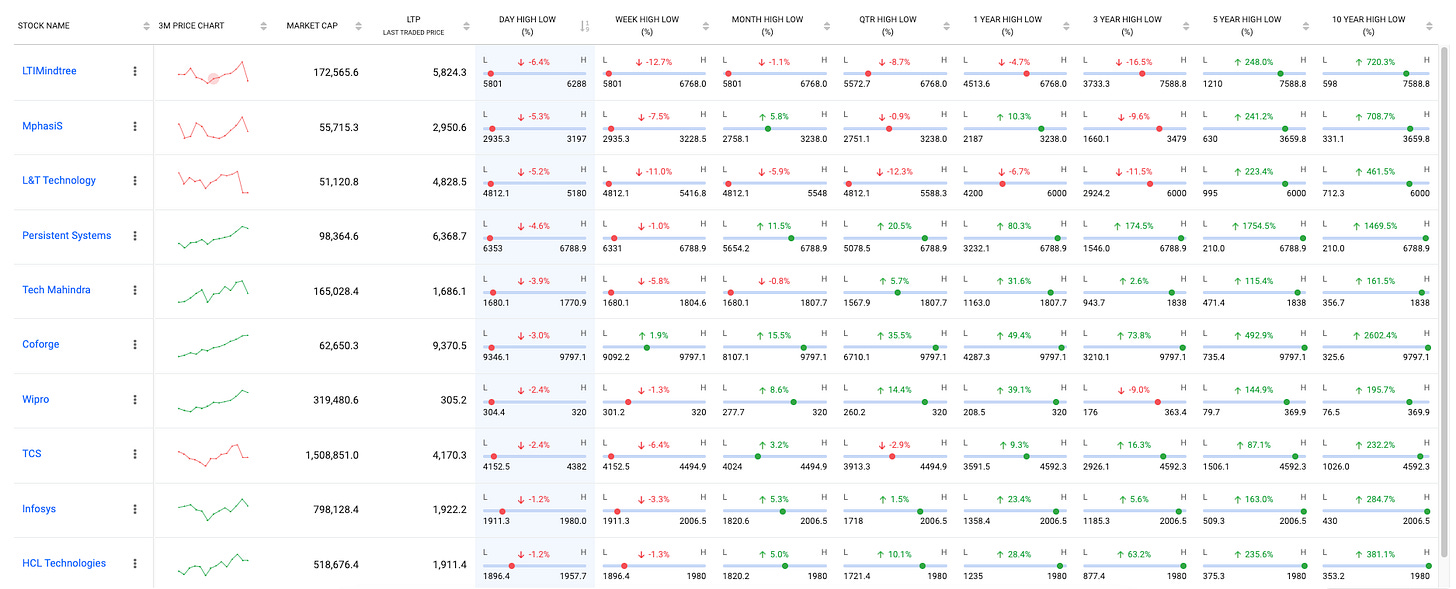Click Persistent Systems 5 year range bar
This screenshot has height=589, width=1456.
coord(1255,237)
